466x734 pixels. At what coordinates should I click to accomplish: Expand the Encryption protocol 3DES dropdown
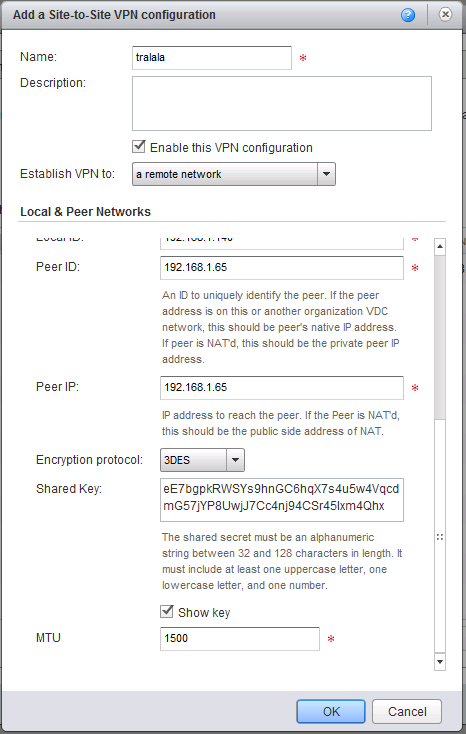(202, 460)
